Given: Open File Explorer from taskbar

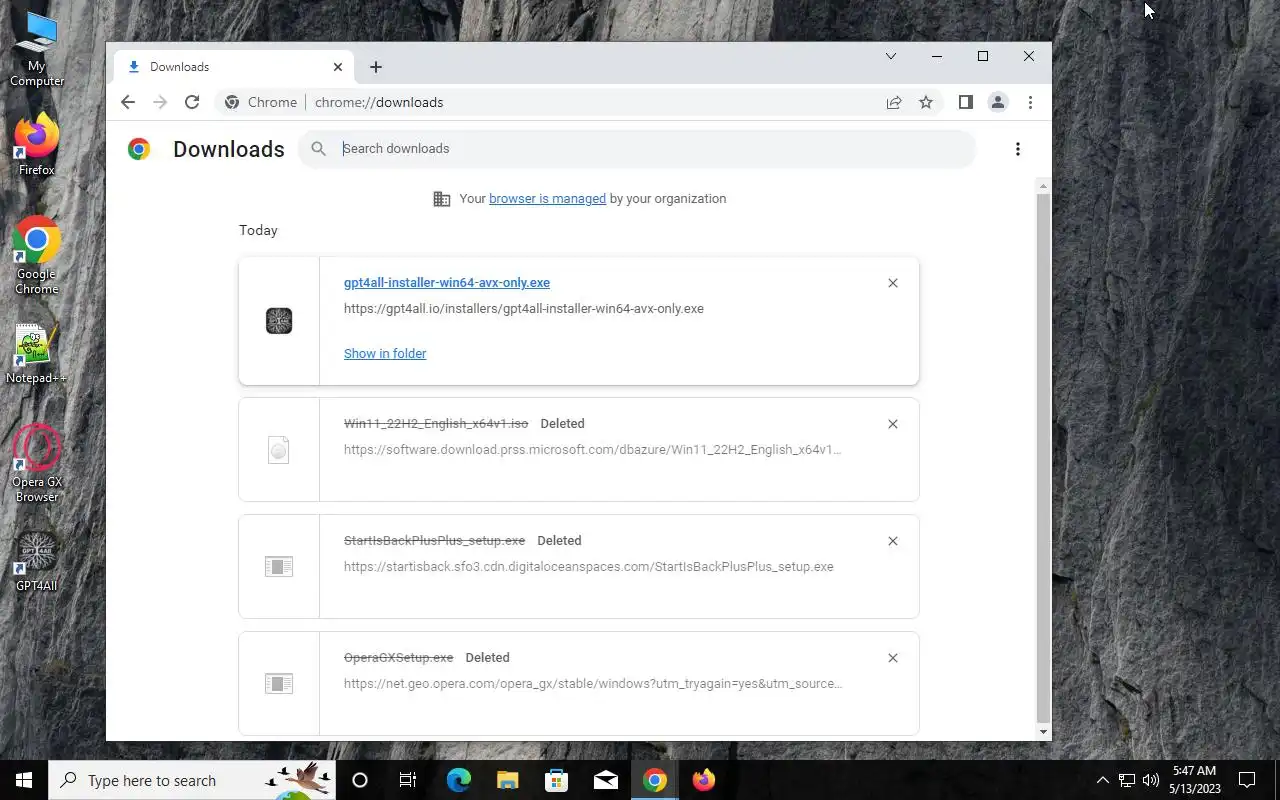Looking at the screenshot, I should 507,780.
